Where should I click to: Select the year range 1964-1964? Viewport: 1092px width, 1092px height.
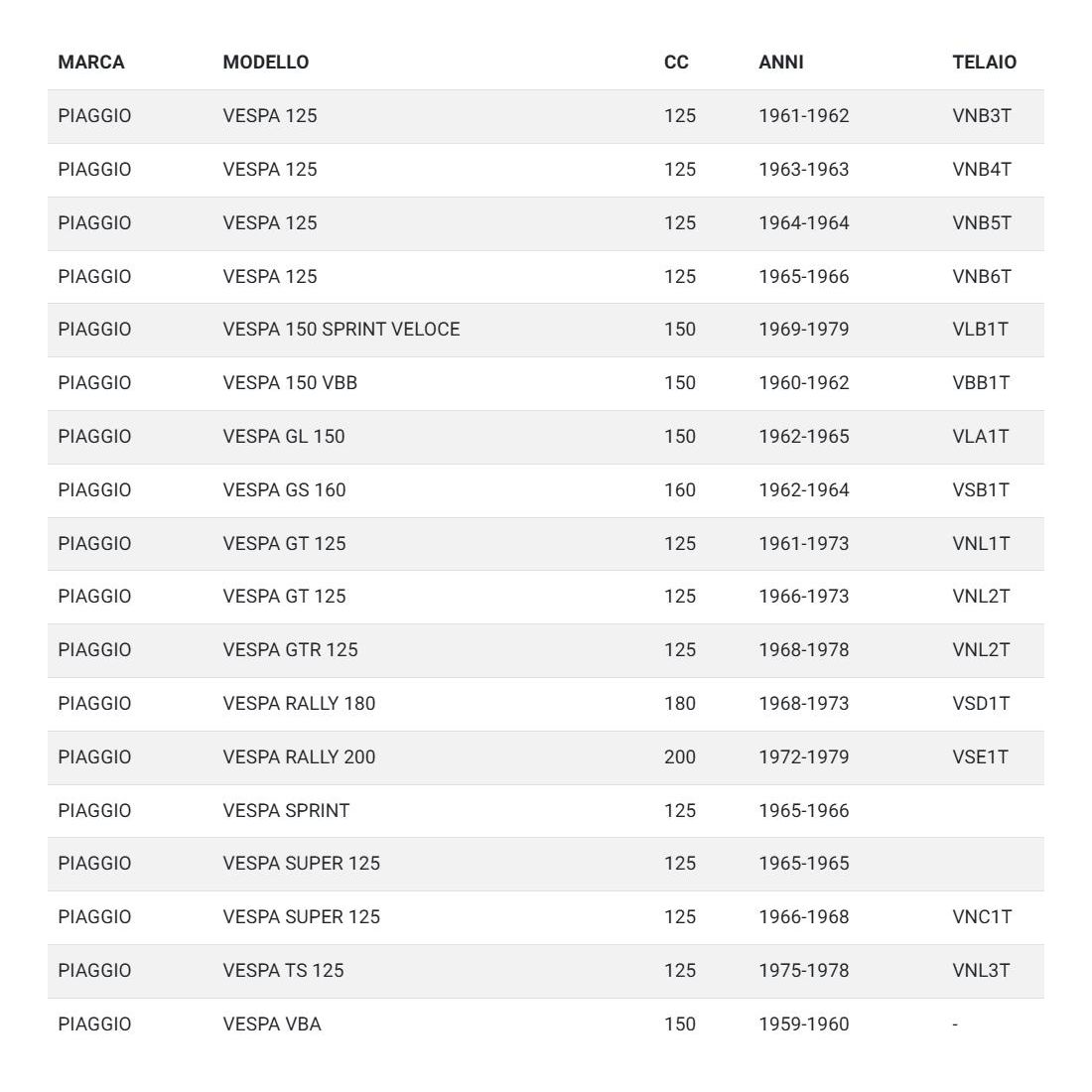tap(803, 223)
